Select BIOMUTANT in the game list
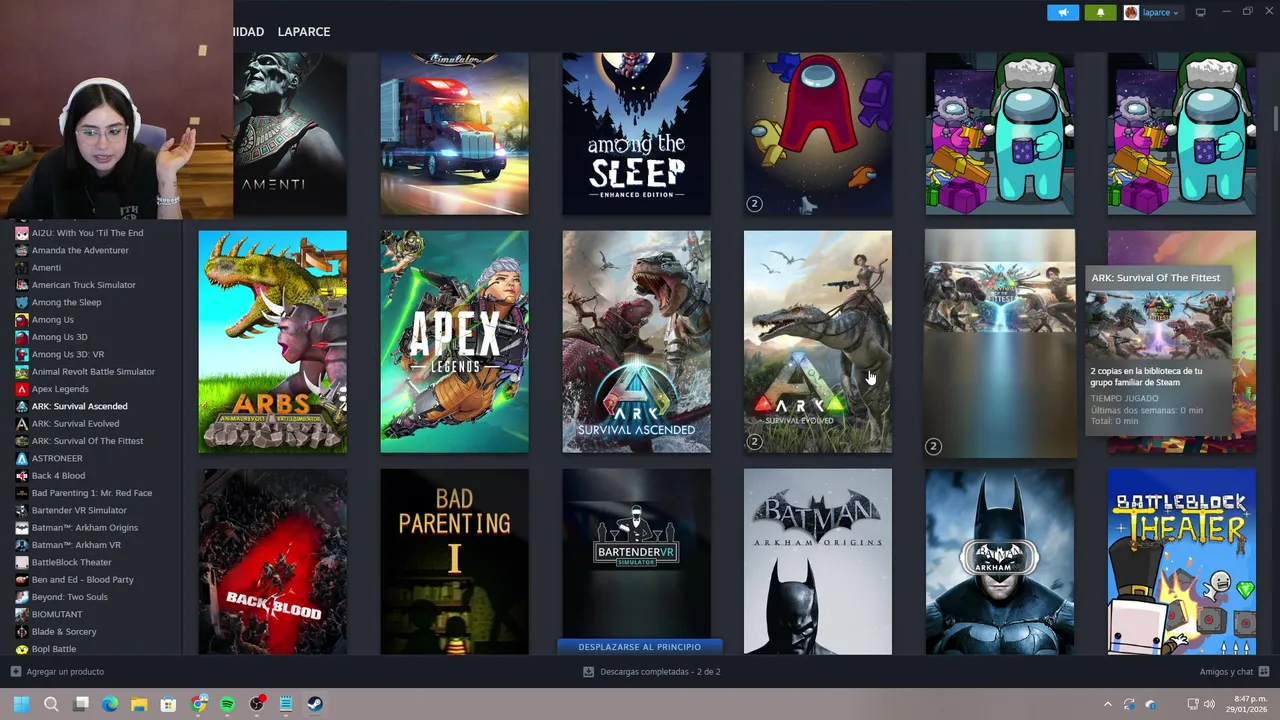The height and width of the screenshot is (720, 1280). click(57, 614)
